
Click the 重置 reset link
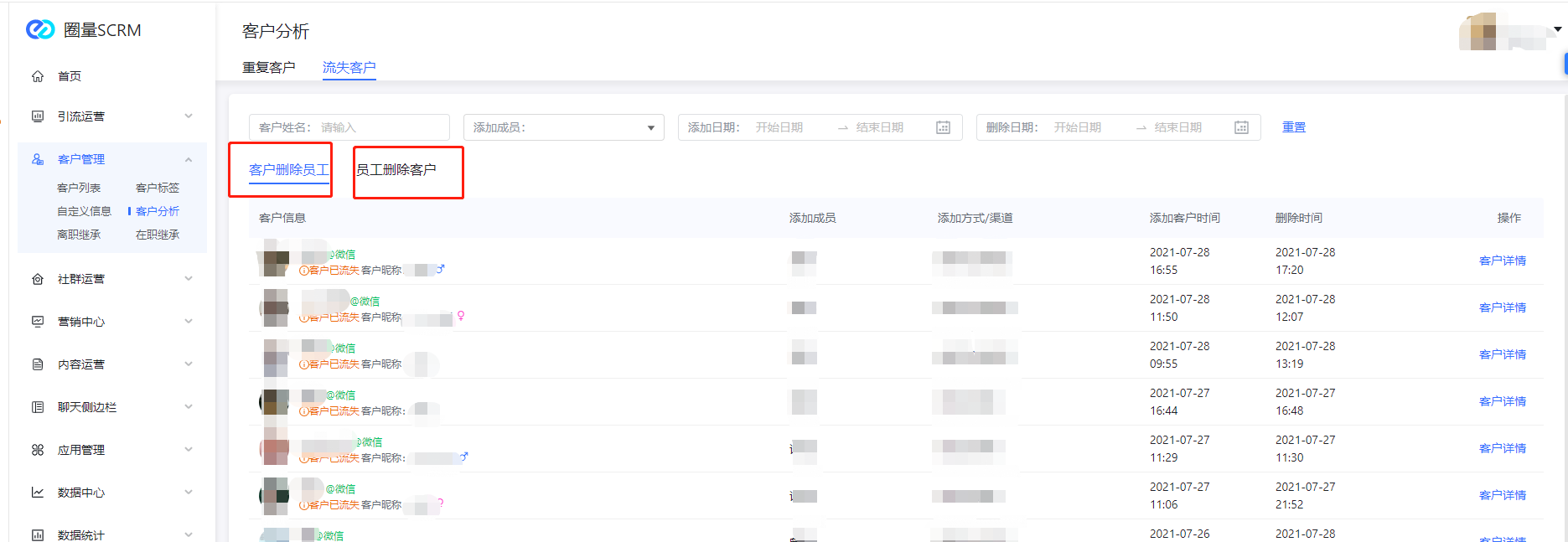tap(1293, 127)
